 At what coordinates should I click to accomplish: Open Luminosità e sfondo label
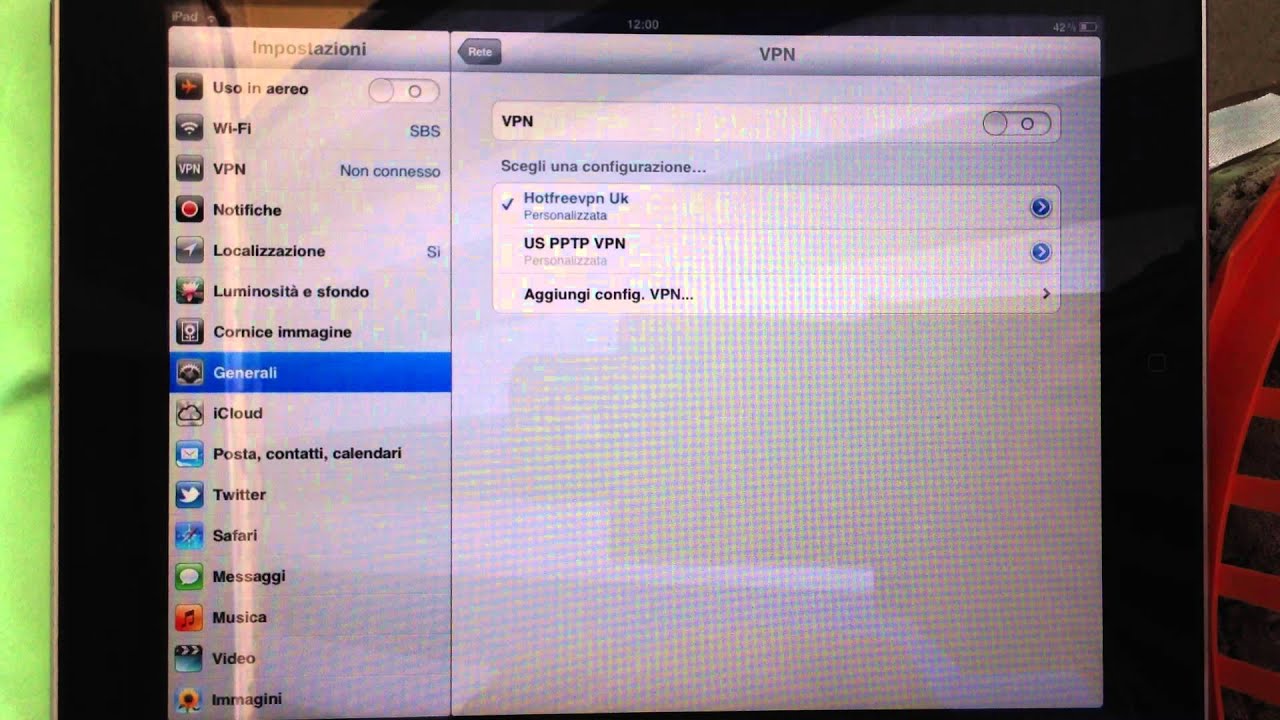[291, 292]
